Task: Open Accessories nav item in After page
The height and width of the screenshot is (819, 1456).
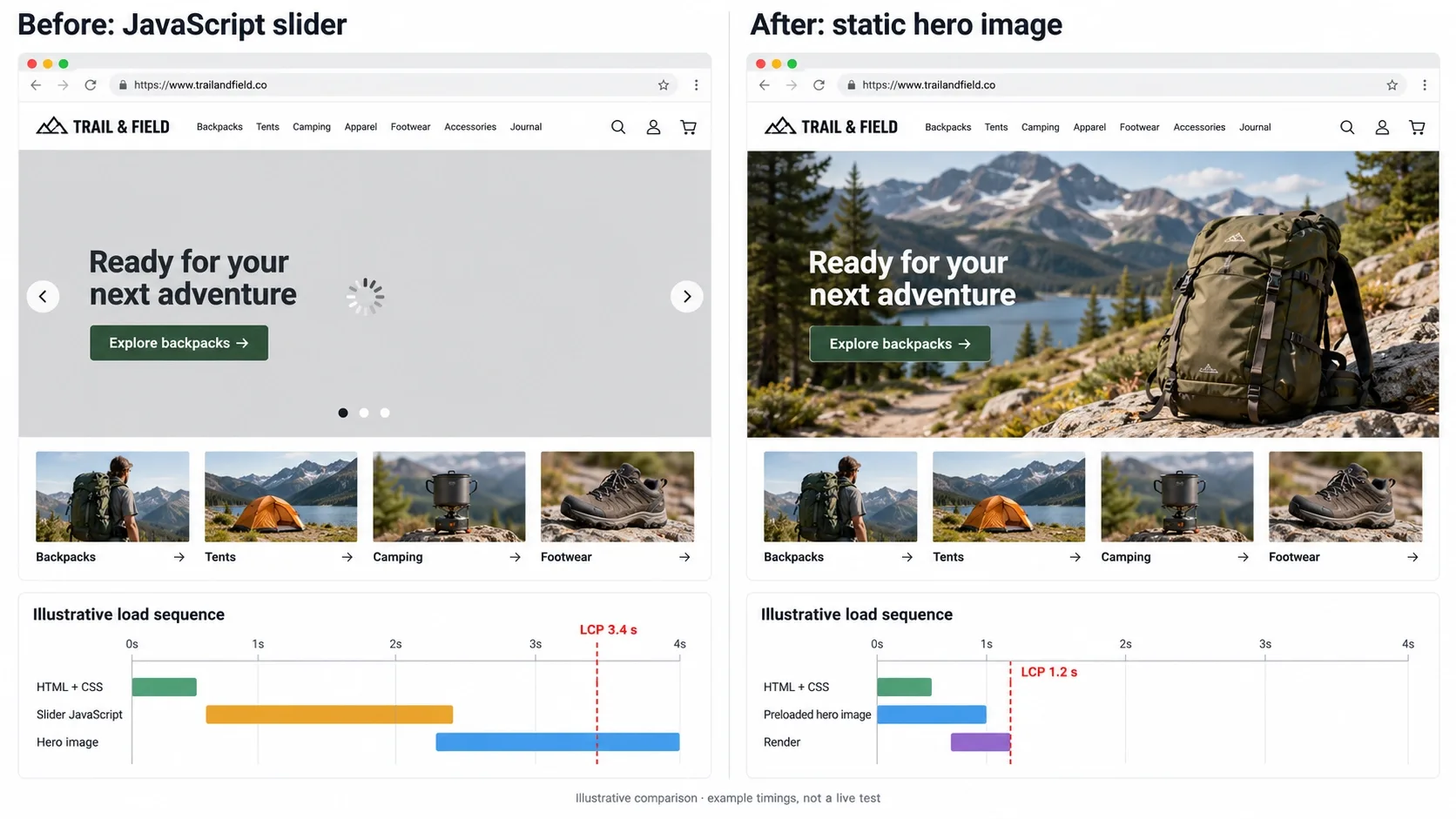Action: point(1199,127)
